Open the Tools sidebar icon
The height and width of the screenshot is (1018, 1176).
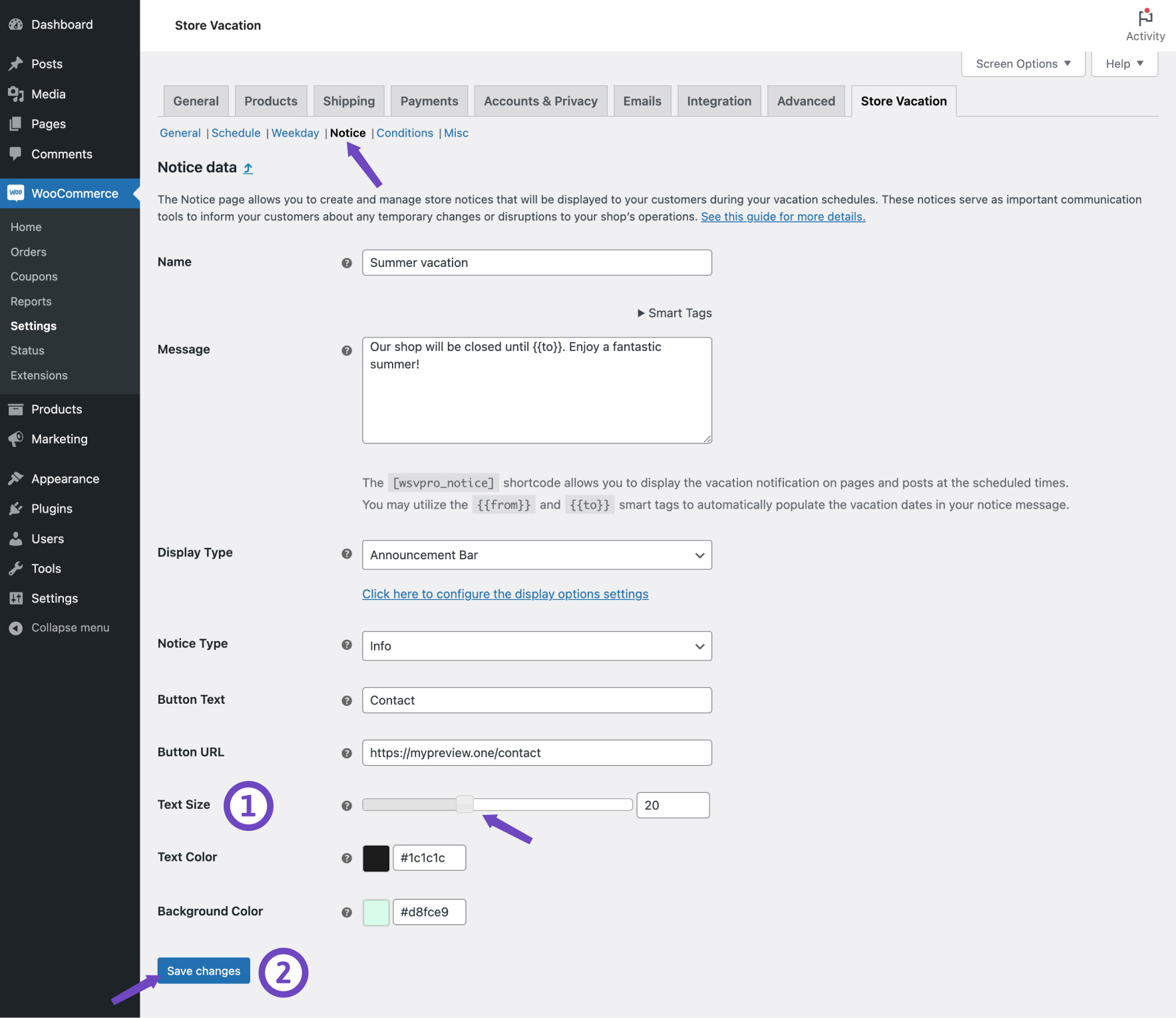pos(16,568)
